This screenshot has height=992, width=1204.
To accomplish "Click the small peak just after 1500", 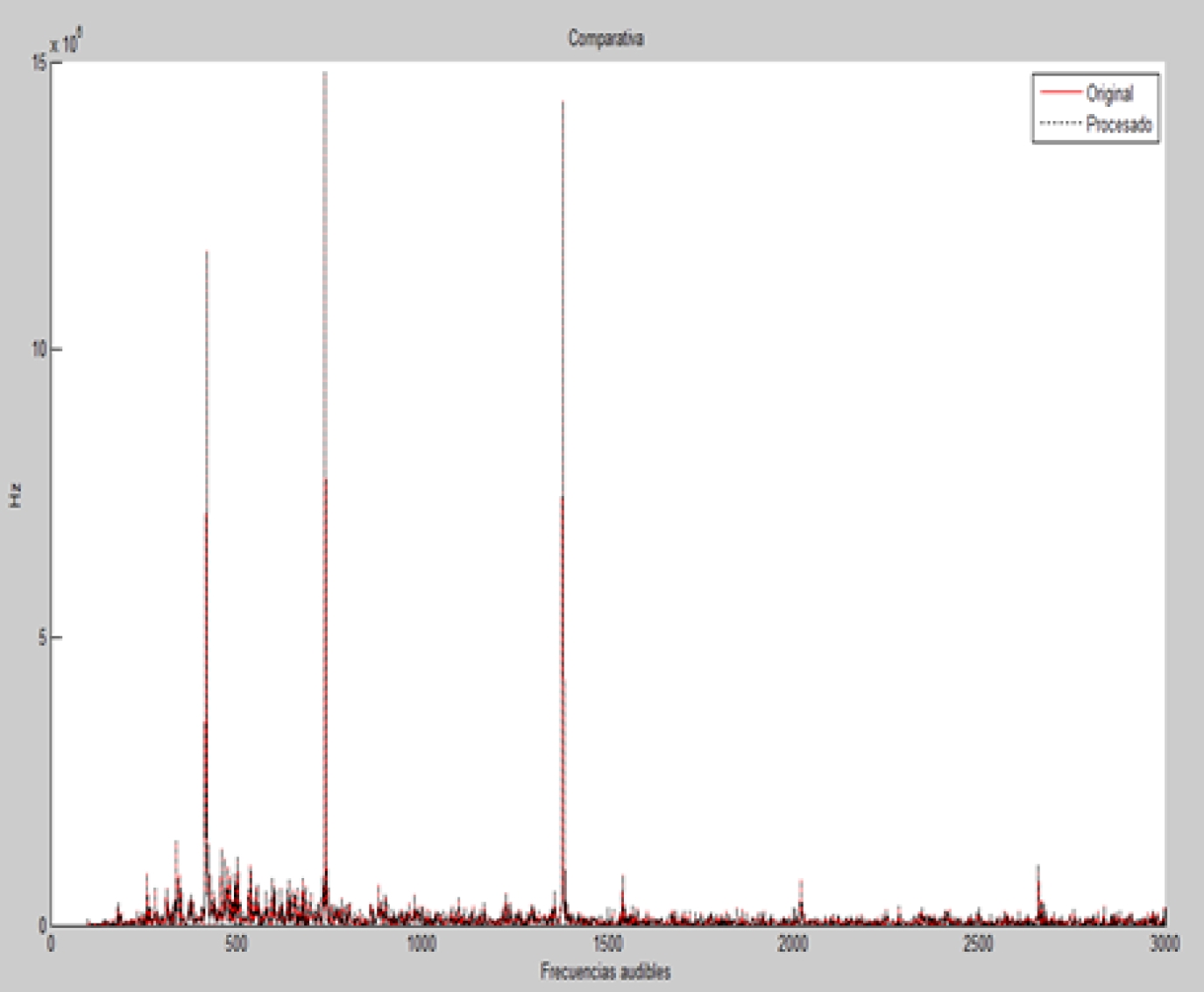I will [622, 877].
